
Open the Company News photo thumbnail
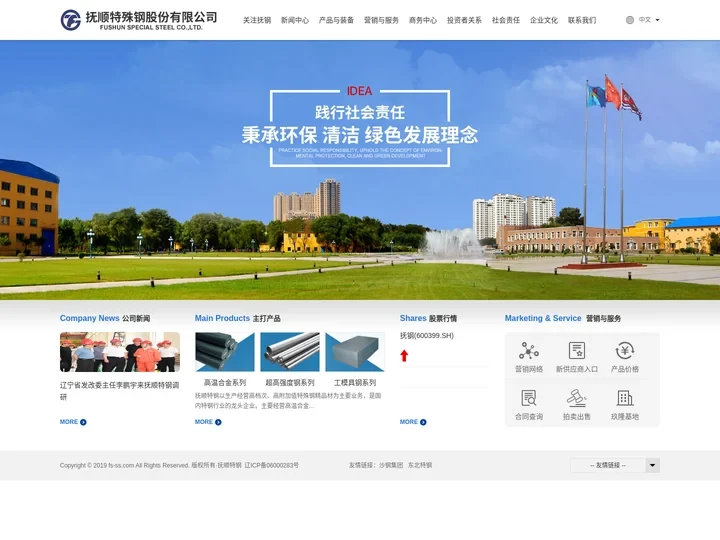pos(120,352)
